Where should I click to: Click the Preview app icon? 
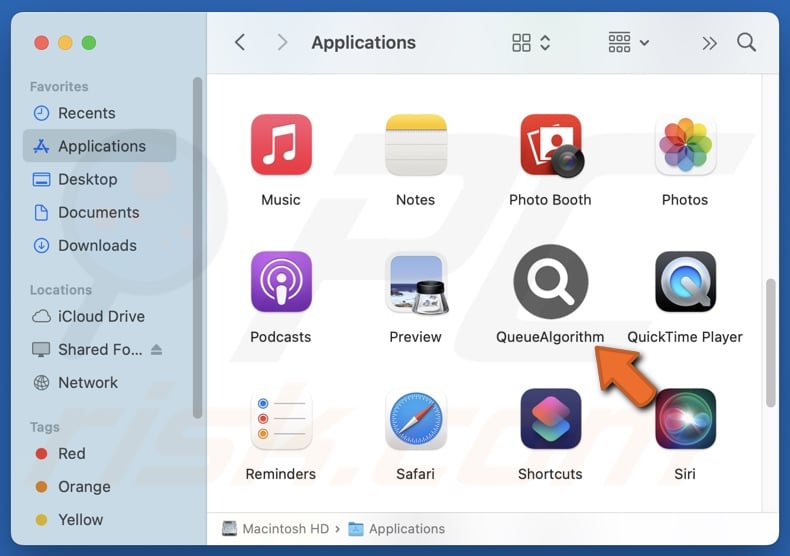(x=417, y=283)
